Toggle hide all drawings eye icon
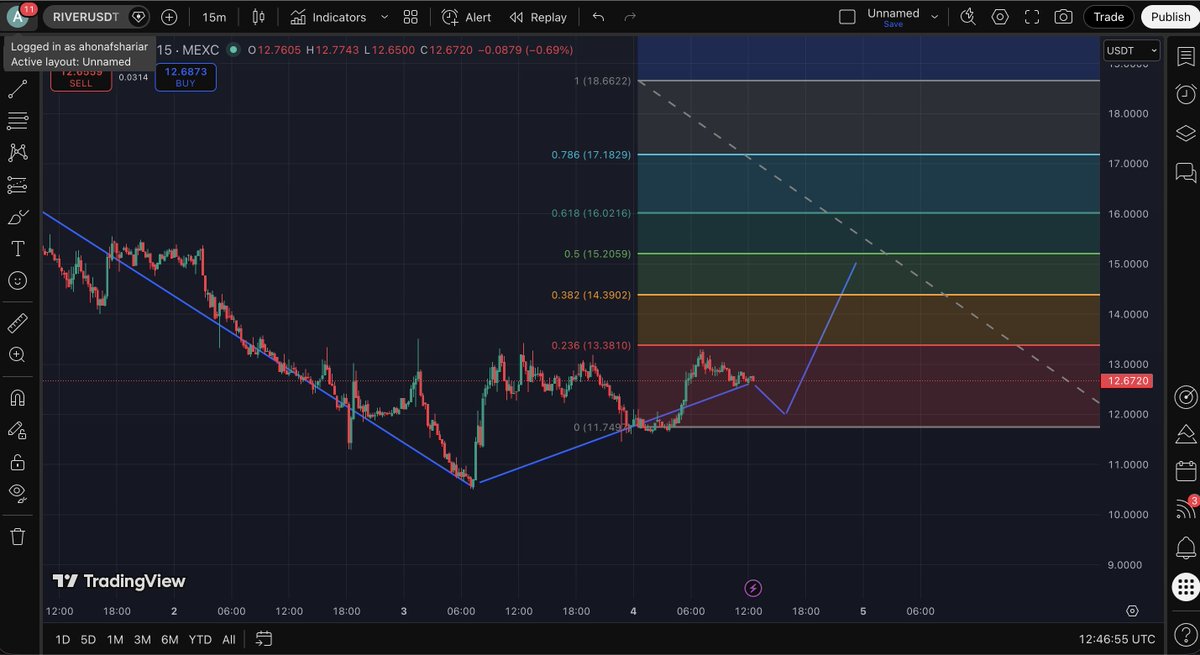This screenshot has height=655, width=1200. coord(17,492)
